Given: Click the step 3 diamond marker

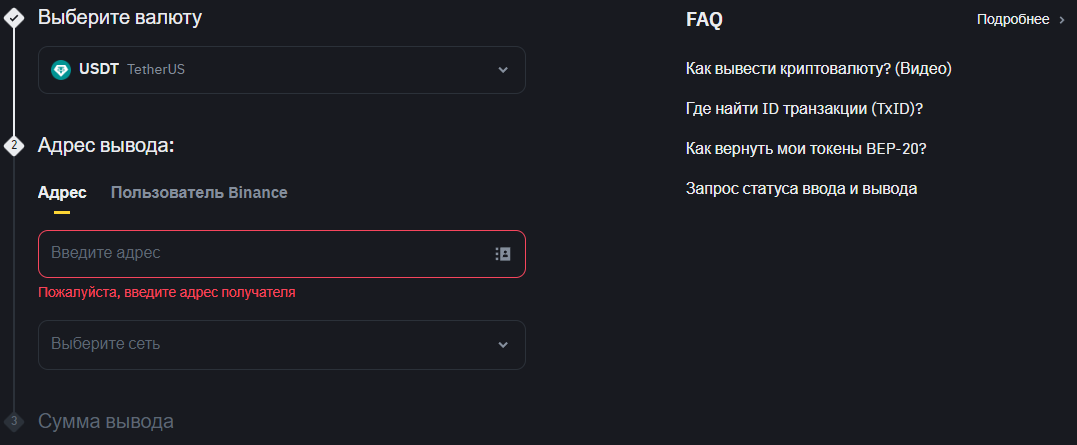Looking at the screenshot, I should (13, 420).
